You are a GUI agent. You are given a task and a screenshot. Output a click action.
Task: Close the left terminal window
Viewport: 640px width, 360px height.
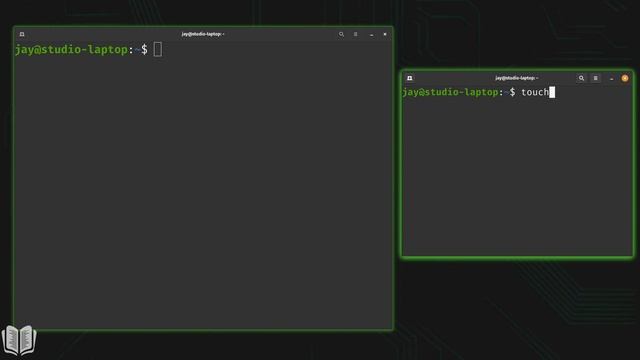[385, 34]
